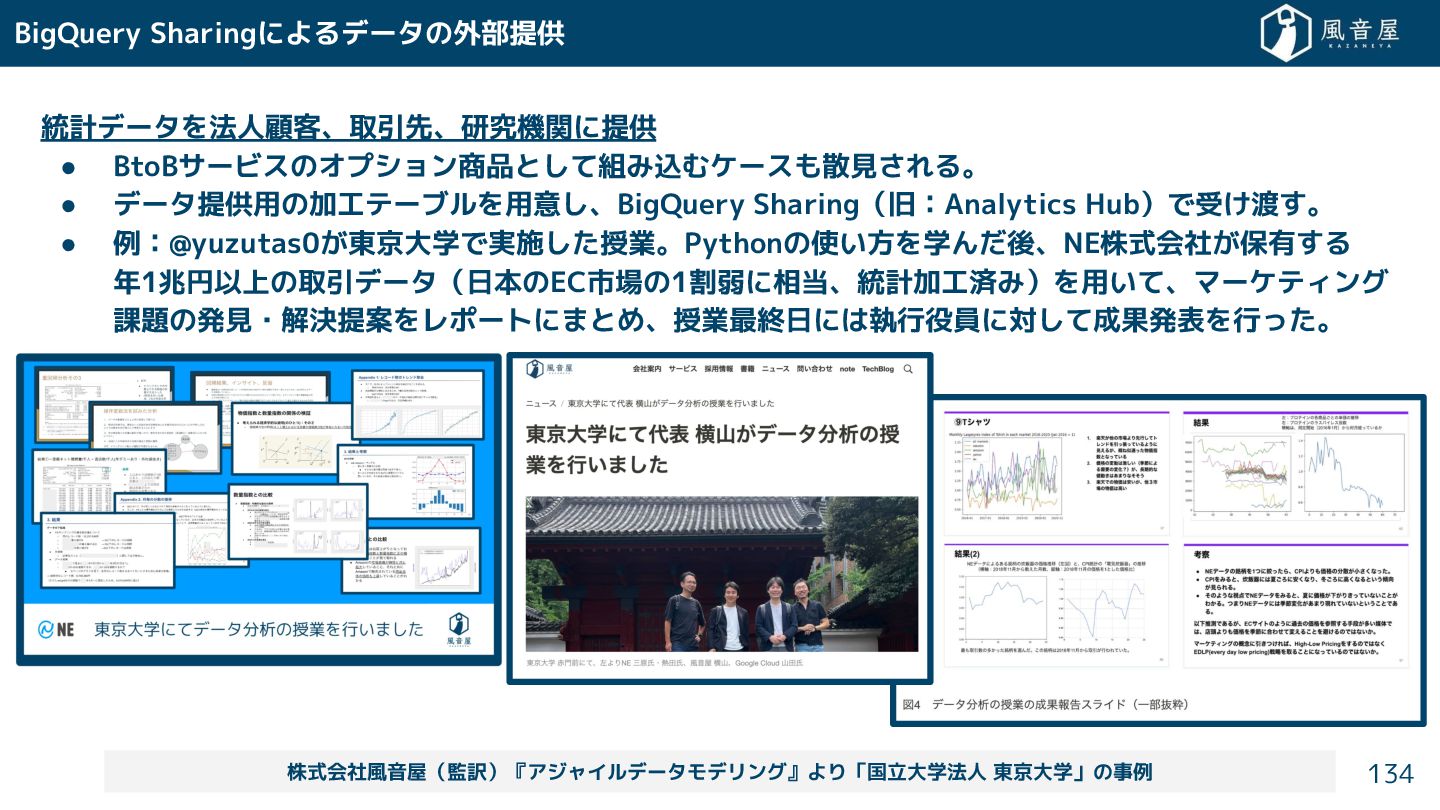Click the ニュース breadcrumb link
The width and height of the screenshot is (1440, 810).
pos(541,404)
